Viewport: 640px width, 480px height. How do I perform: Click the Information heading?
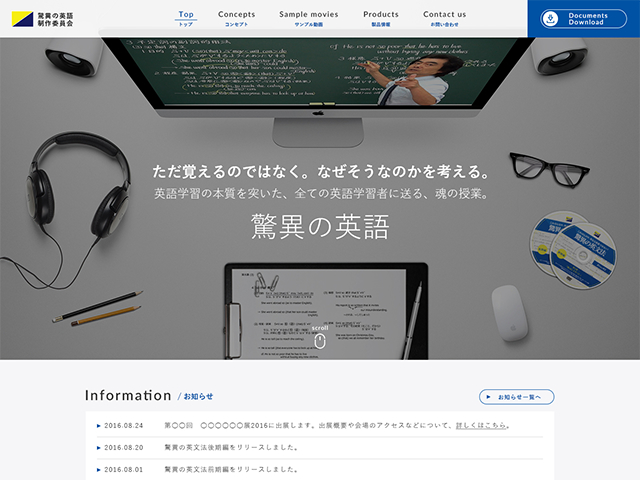point(128,396)
